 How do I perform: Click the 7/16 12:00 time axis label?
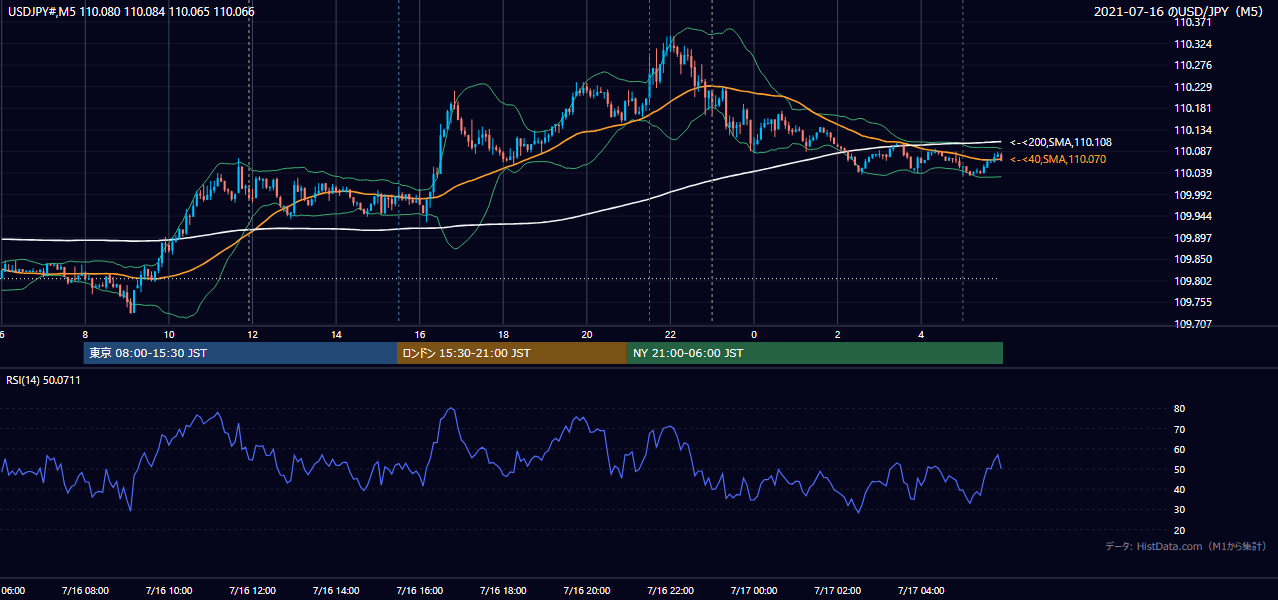tap(252, 590)
